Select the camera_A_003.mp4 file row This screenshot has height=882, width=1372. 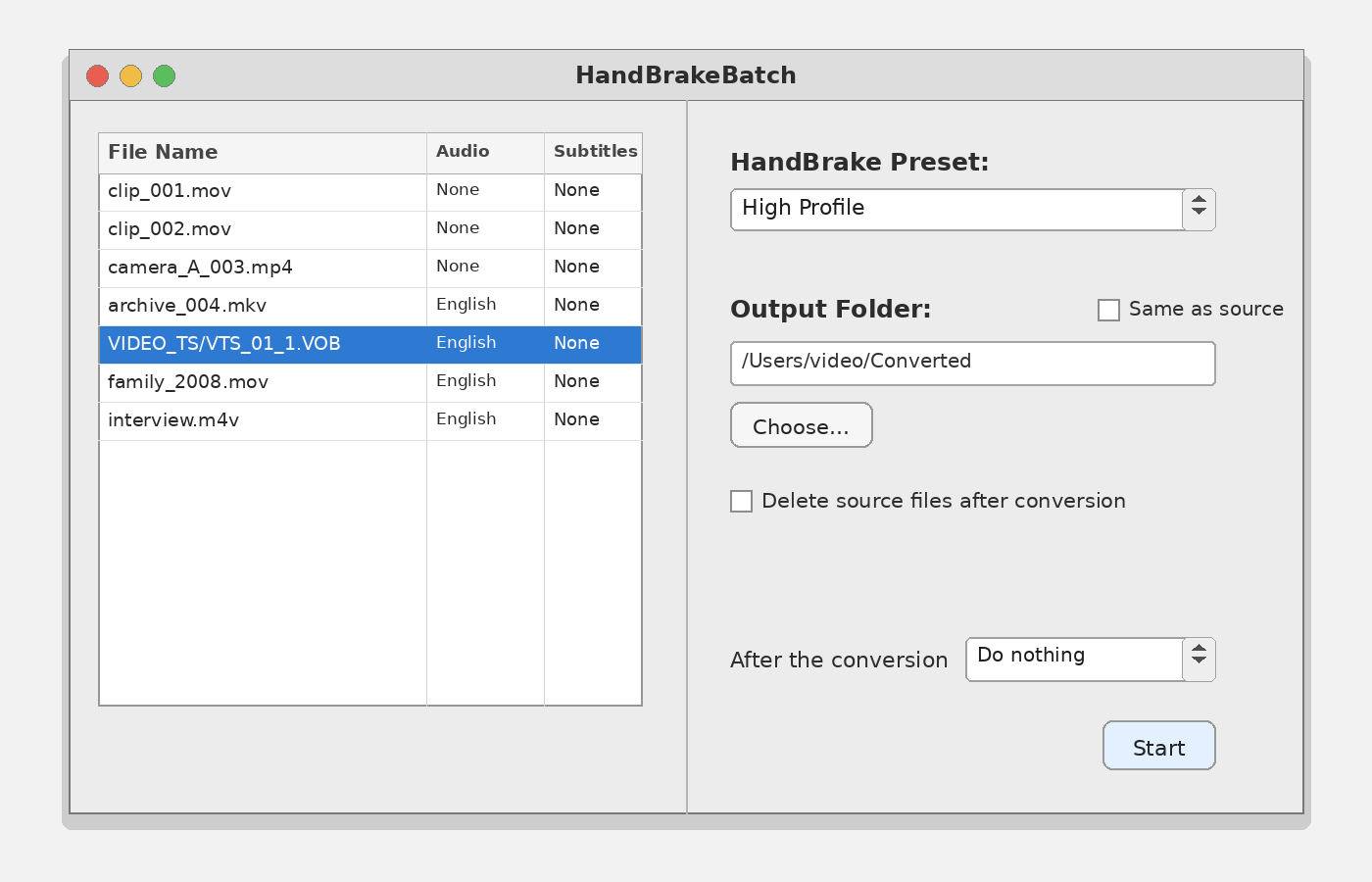(x=370, y=269)
